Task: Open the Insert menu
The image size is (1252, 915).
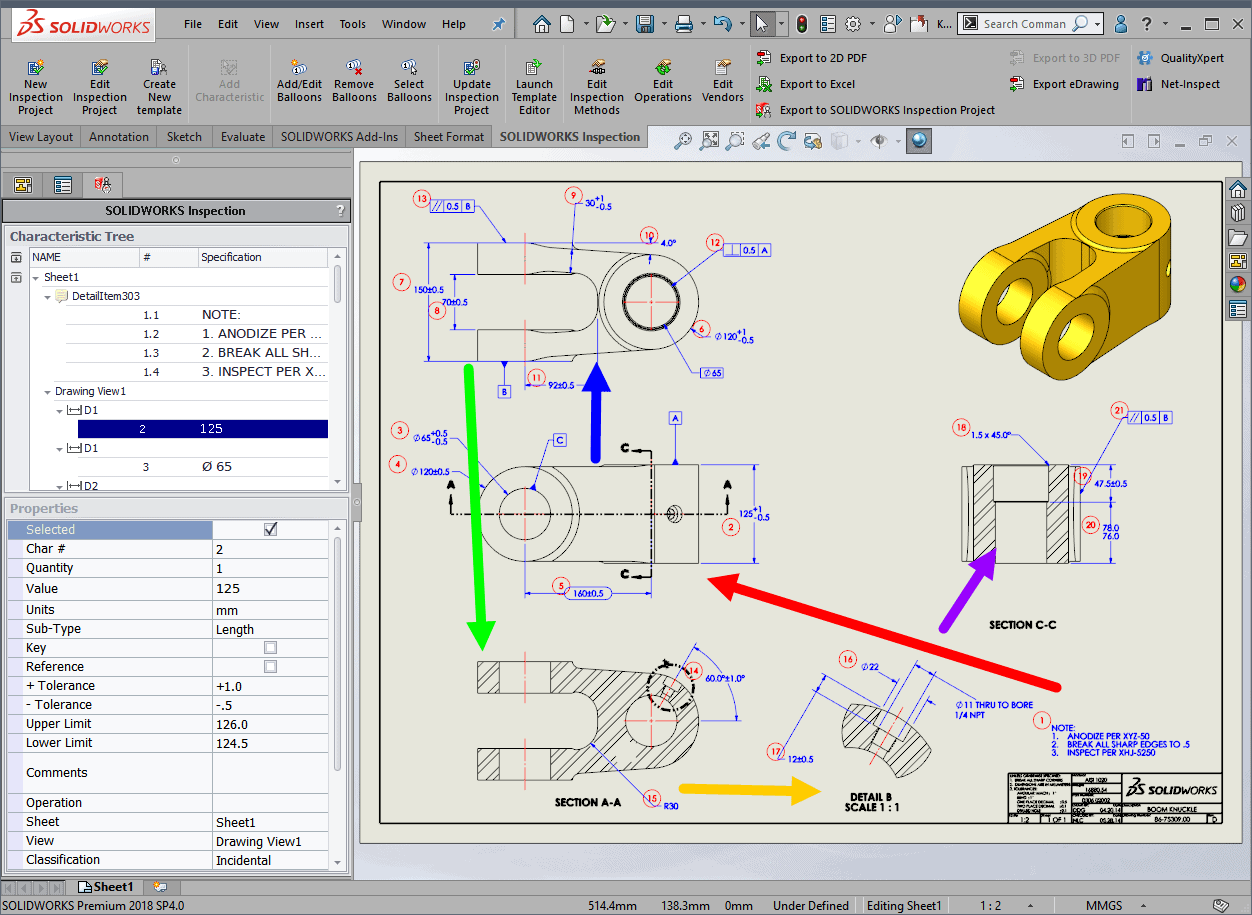Action: coord(309,24)
